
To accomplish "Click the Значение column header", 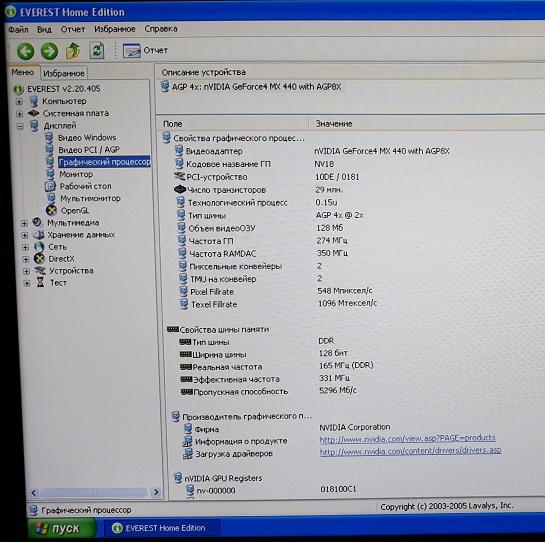I will pyautogui.click(x=334, y=123).
